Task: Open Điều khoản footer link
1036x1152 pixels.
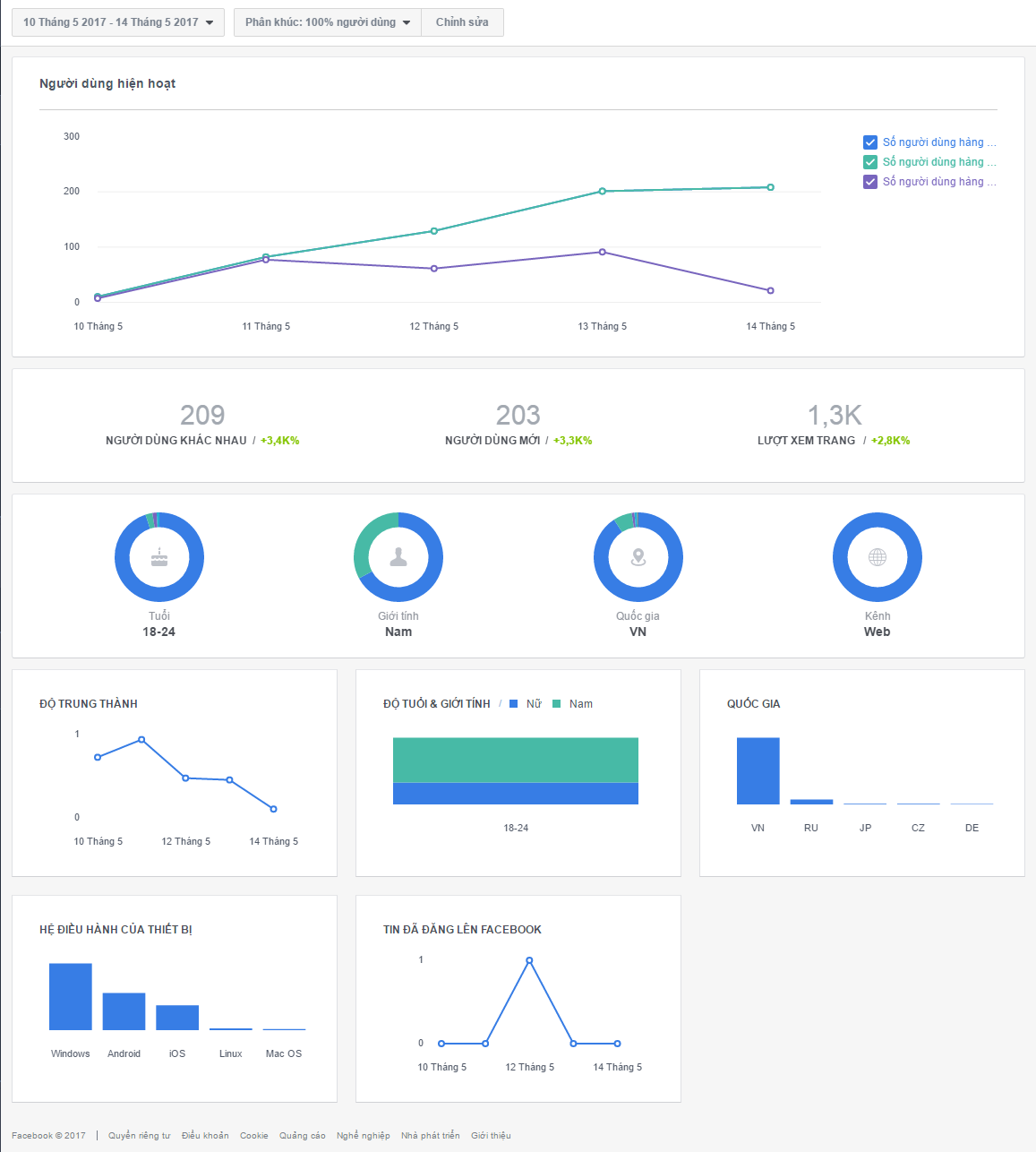Action: (x=205, y=1136)
